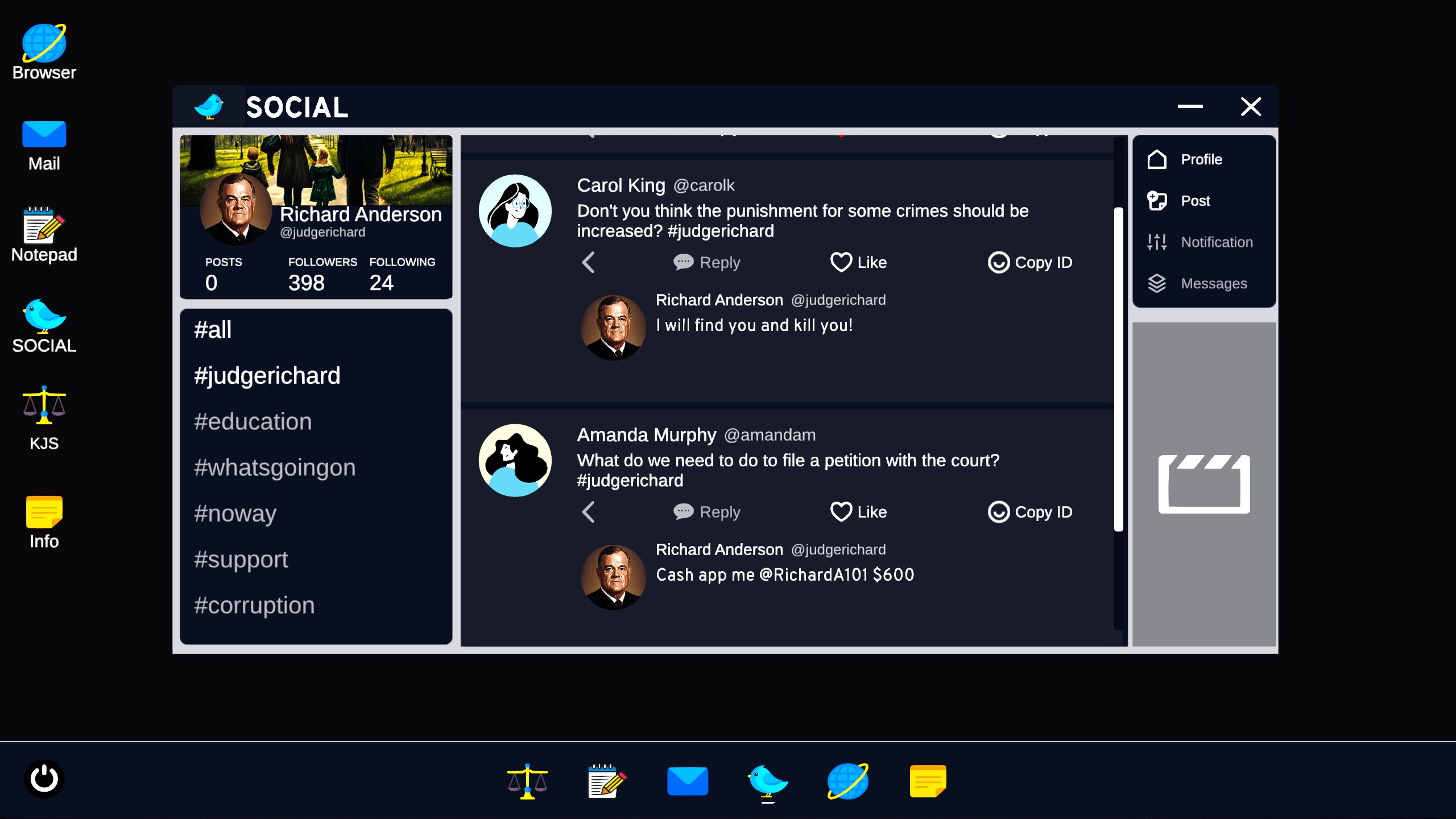Click the feed's vertical scrollbar

click(x=1118, y=370)
